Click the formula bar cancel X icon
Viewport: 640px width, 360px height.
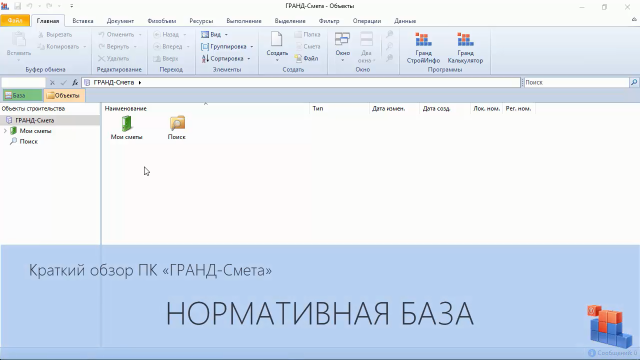click(x=52, y=82)
